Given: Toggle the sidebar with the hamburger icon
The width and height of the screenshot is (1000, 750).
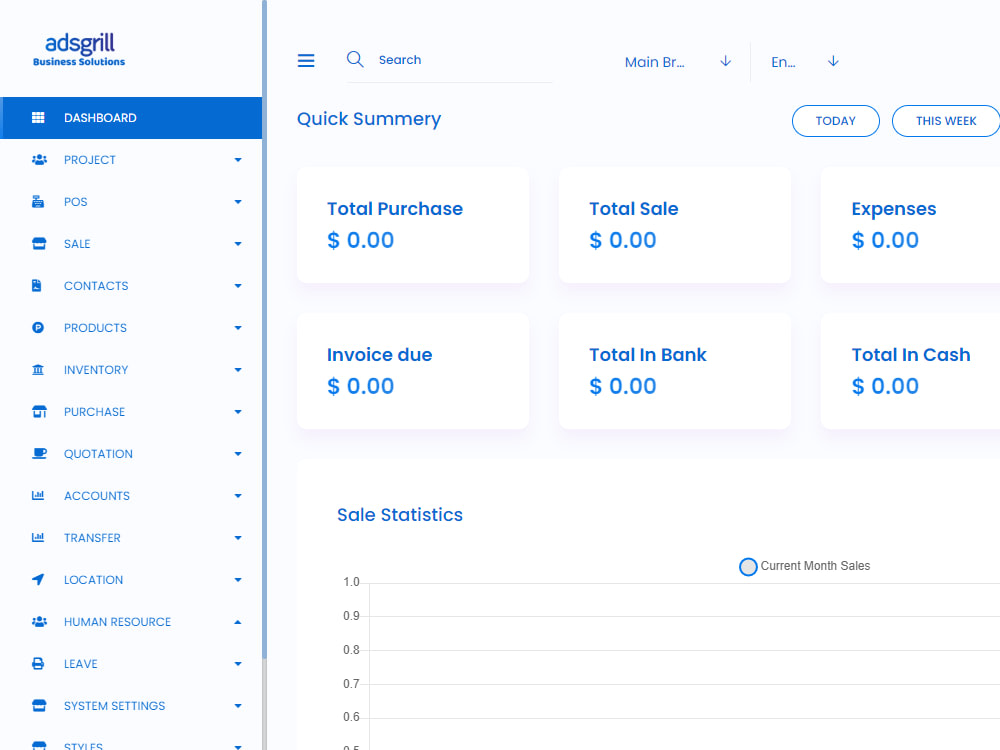Looking at the screenshot, I should coord(306,60).
